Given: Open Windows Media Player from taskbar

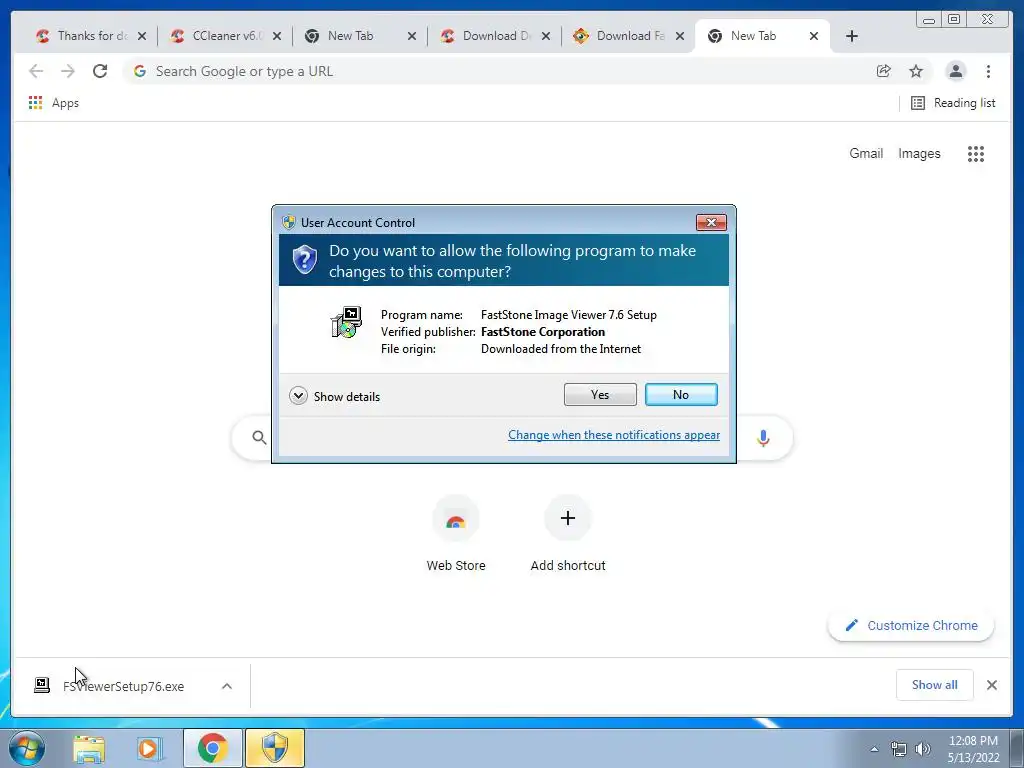Looking at the screenshot, I should (x=150, y=748).
